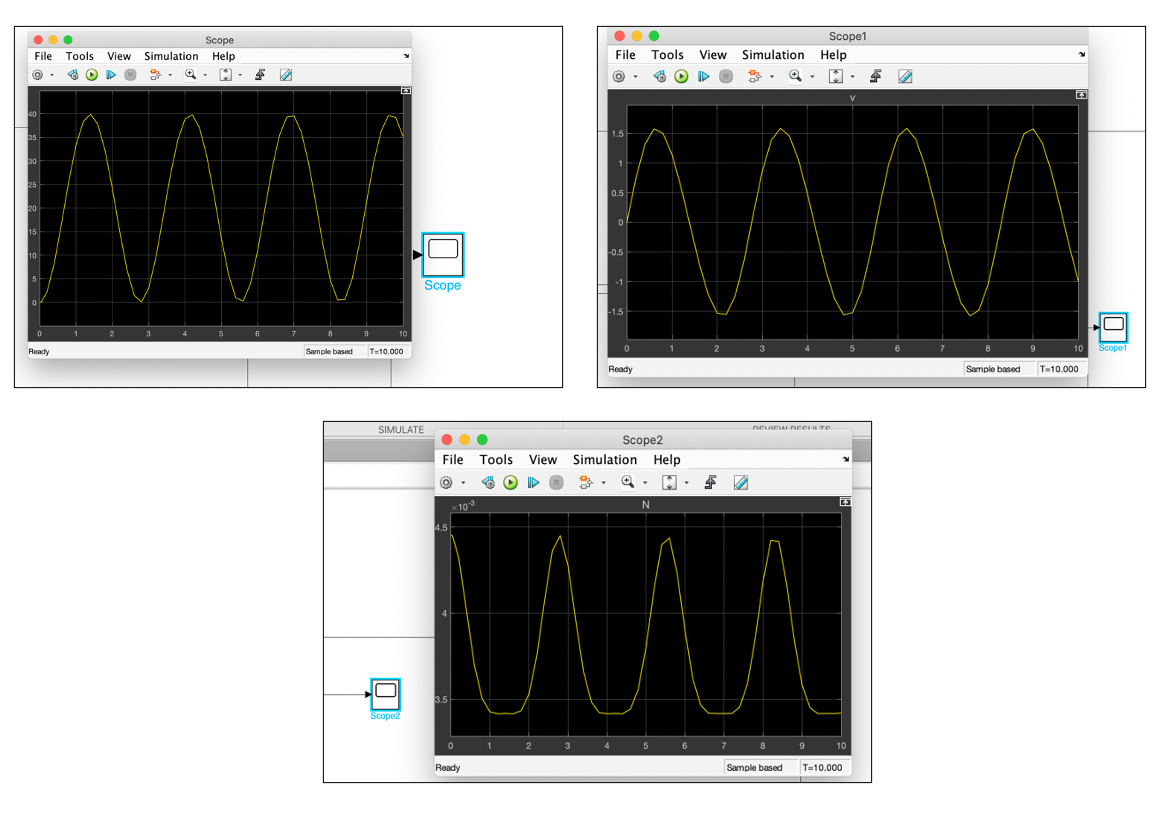Select the Step Forward icon in Scope2

coord(533,482)
